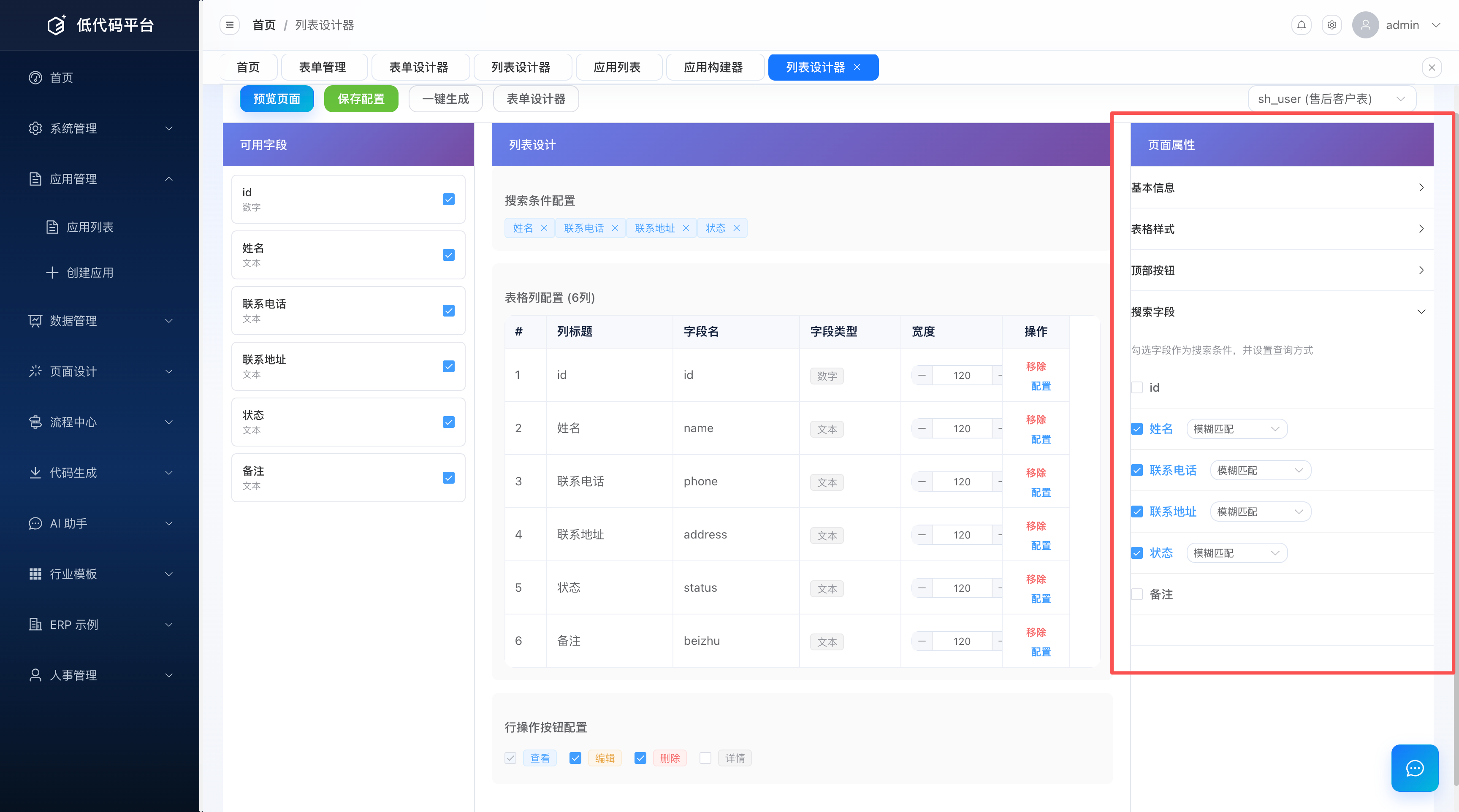Expand the 基本信息 section
The height and width of the screenshot is (812, 1459).
(x=1282, y=187)
